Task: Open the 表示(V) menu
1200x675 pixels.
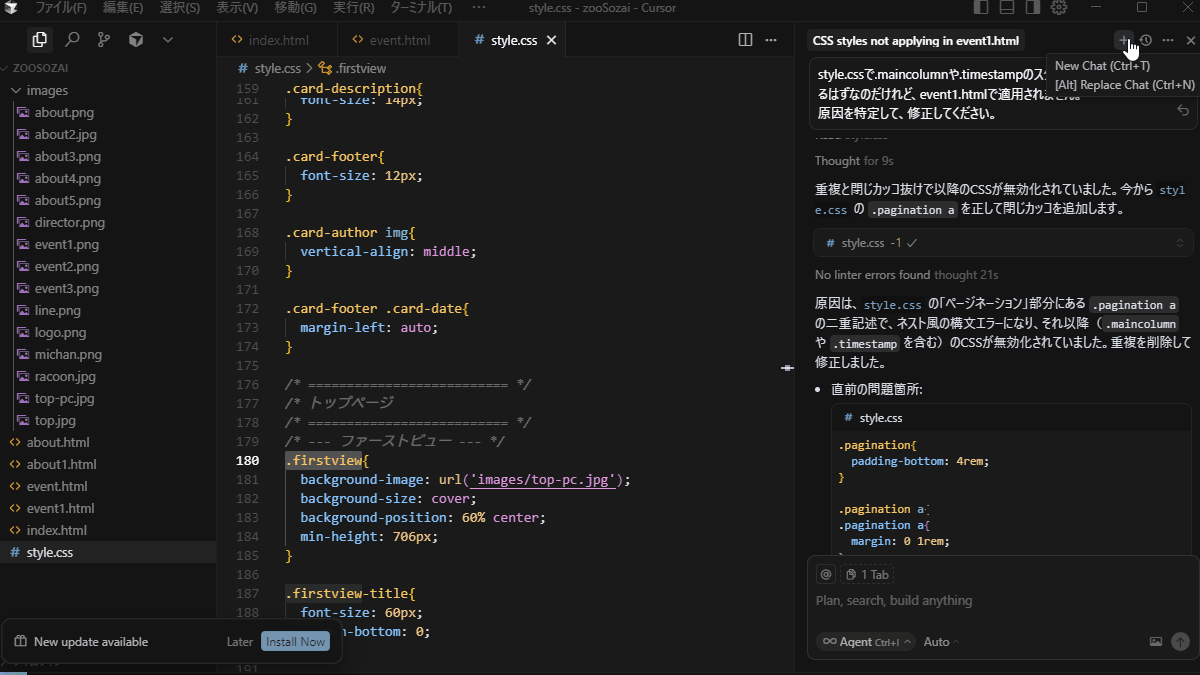Action: point(237,8)
